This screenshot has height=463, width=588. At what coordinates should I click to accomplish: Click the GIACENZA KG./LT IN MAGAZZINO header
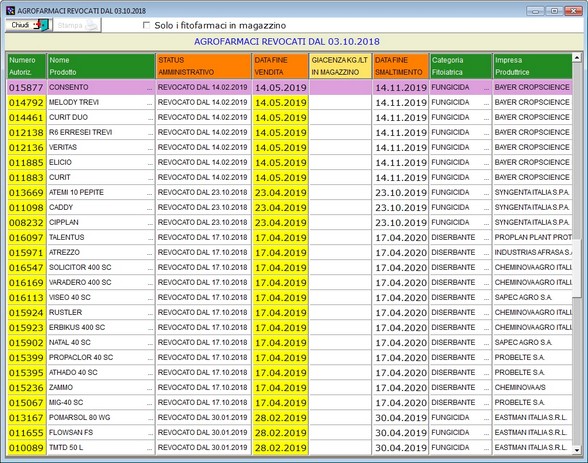click(x=340, y=66)
